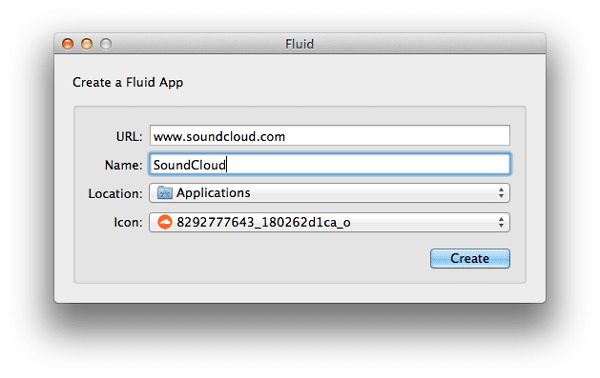Click the Fluid title in the title bar
The image size is (600, 378).
(x=300, y=44)
